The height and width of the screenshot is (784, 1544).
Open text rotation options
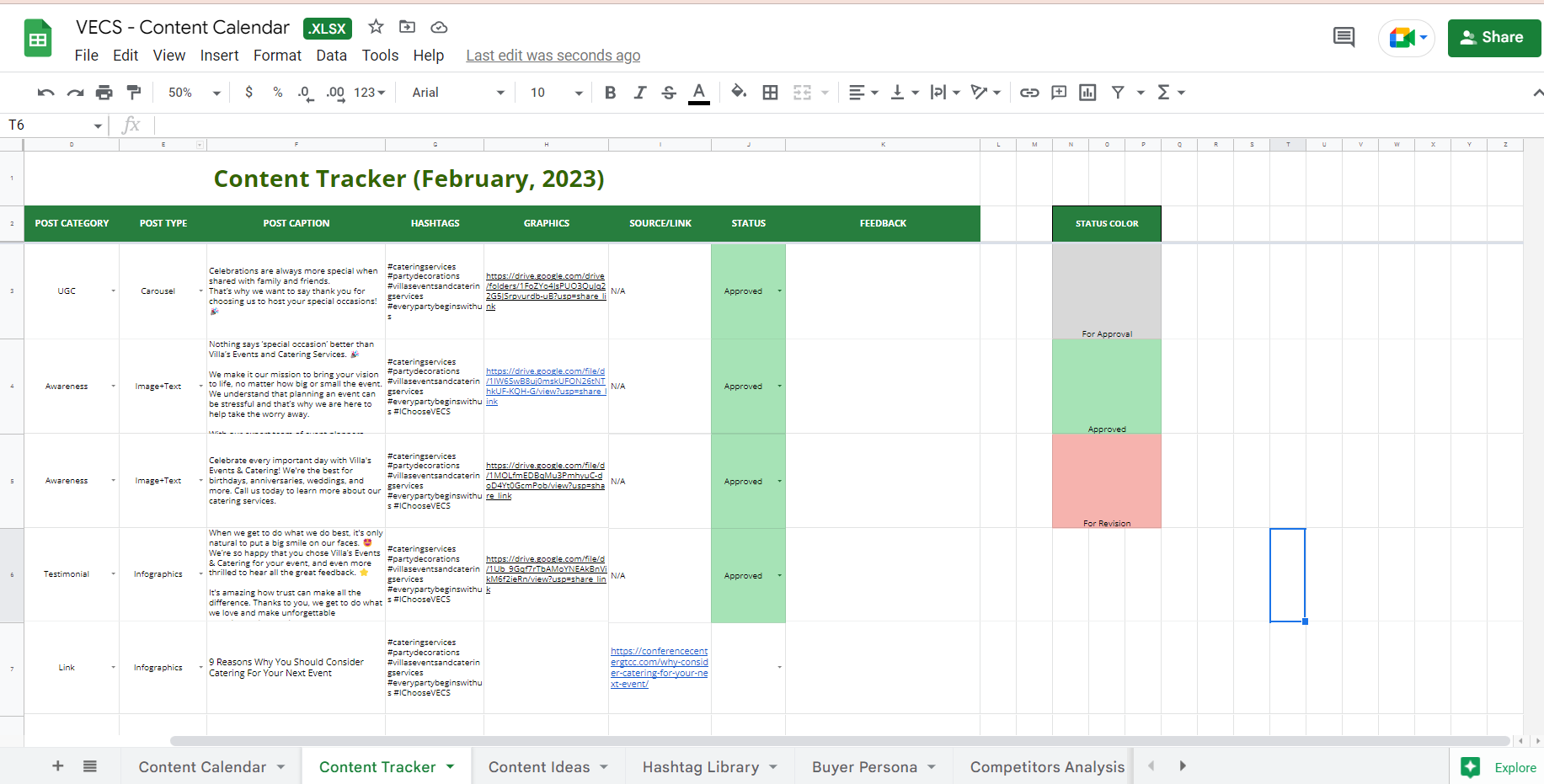pos(986,93)
